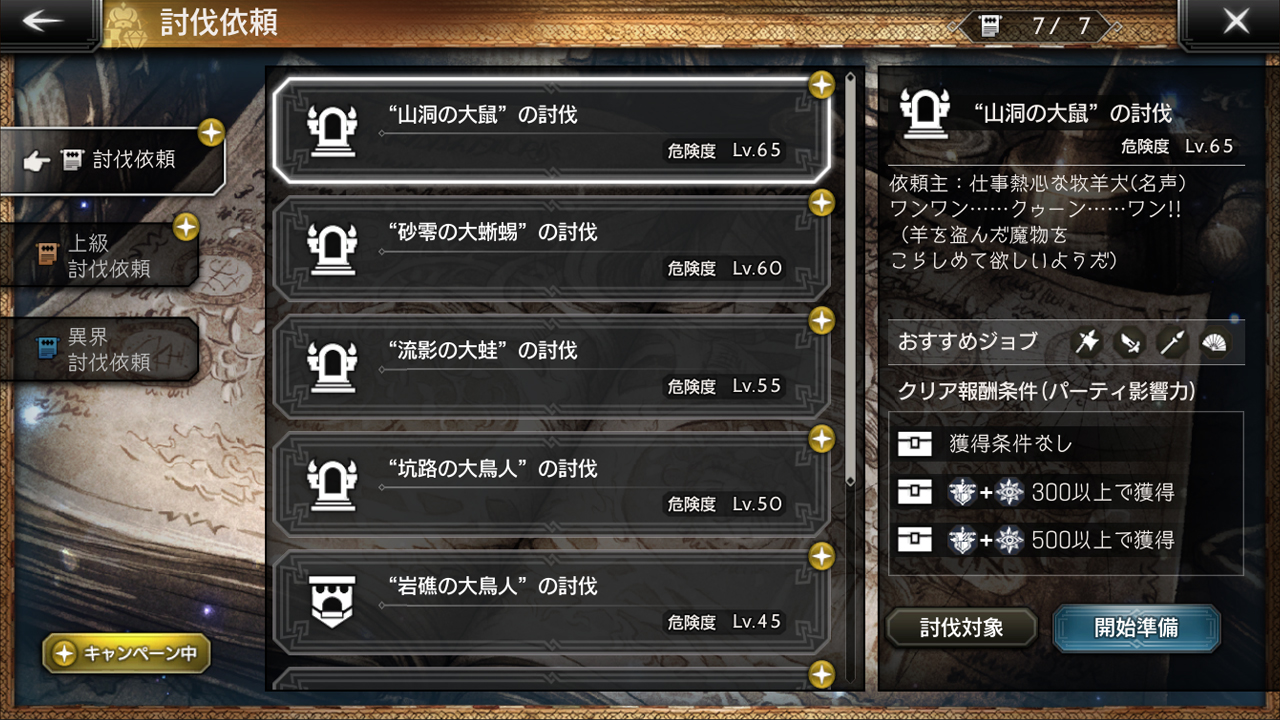Switch to the 上級討伐依頼 tab

pyautogui.click(x=99, y=256)
